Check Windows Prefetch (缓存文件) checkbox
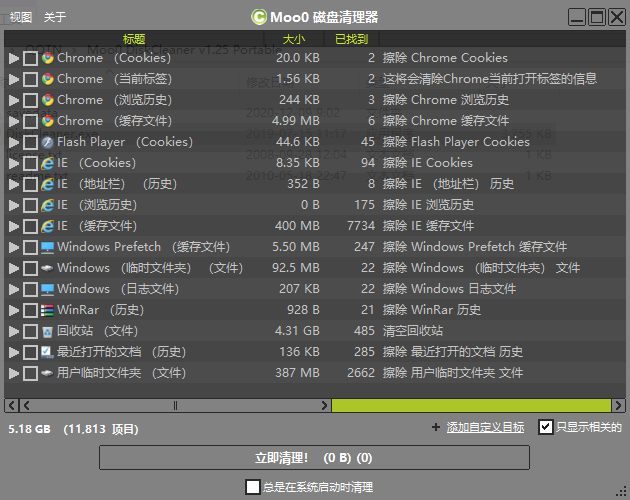 pos(30,248)
